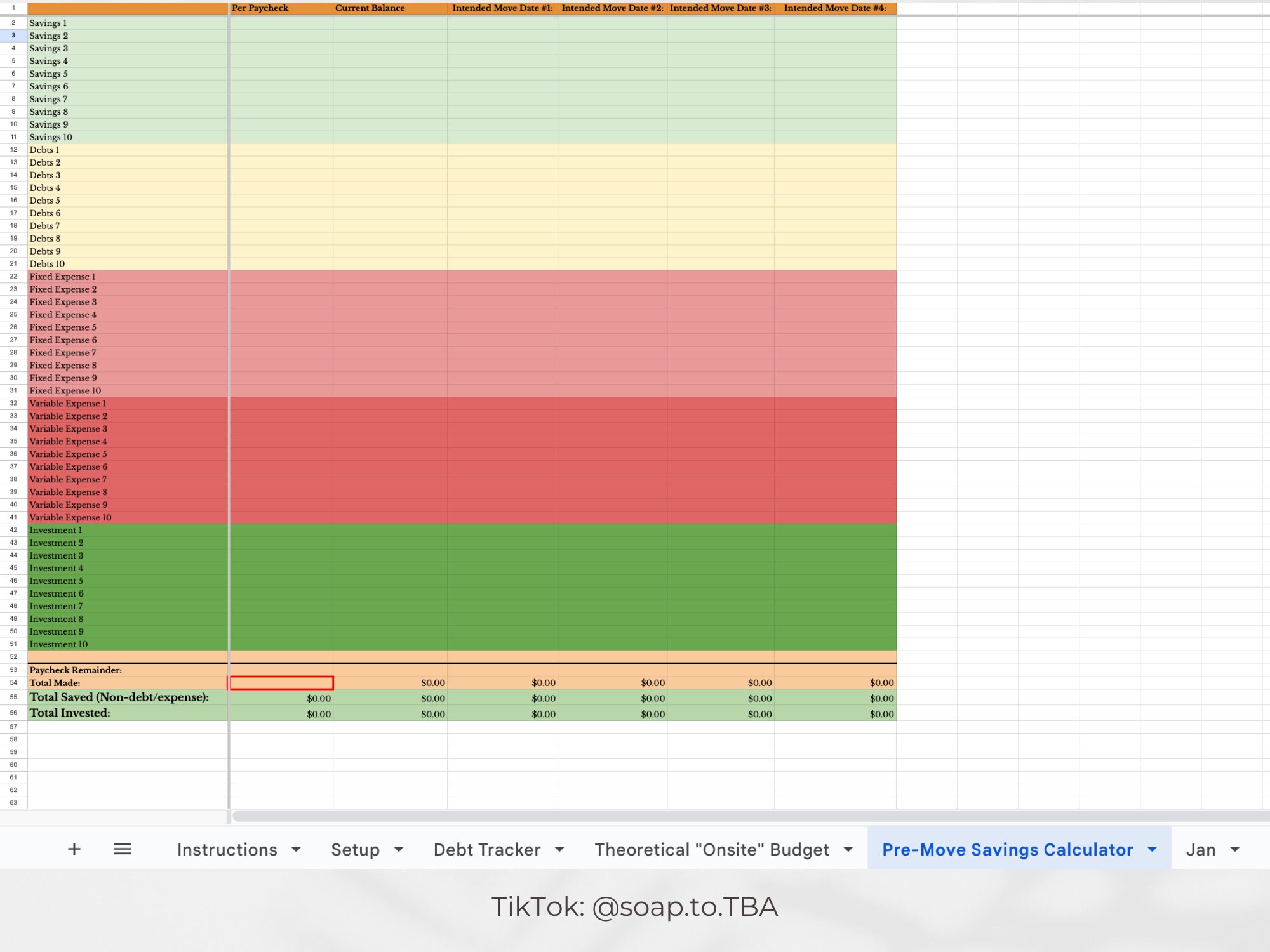Expand the Jan tab dropdown arrow

click(1235, 849)
